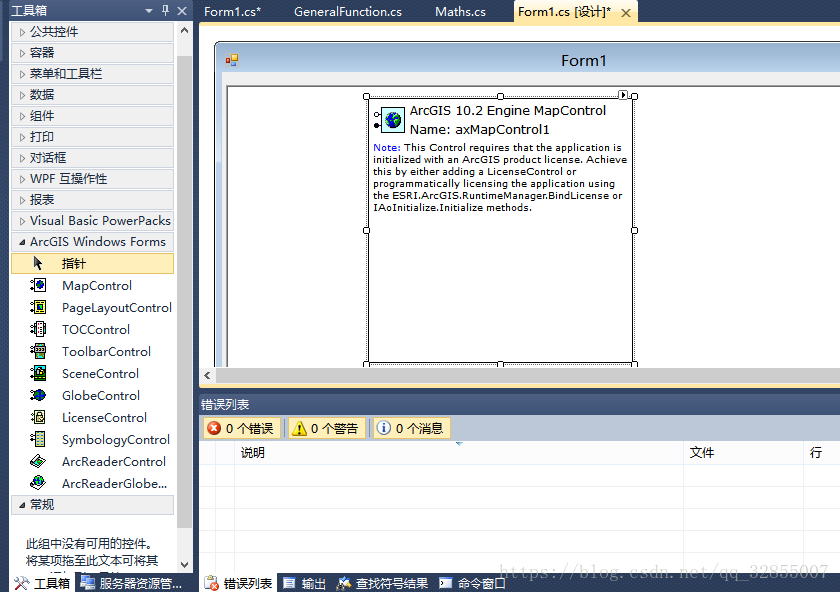This screenshot has width=840, height=592.
Task: Open the GeneralFunction.cs tab
Action: (348, 12)
